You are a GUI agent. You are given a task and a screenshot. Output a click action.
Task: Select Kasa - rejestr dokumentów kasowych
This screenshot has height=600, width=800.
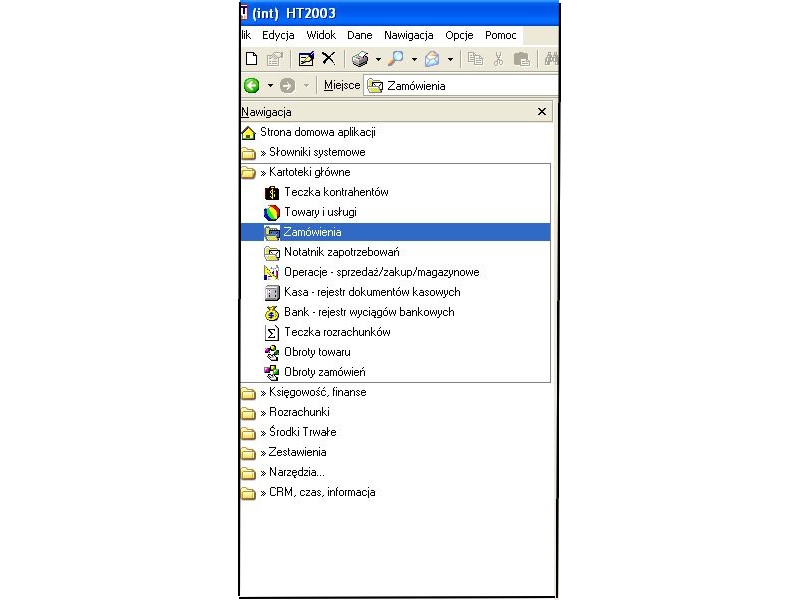pyautogui.click(x=372, y=292)
